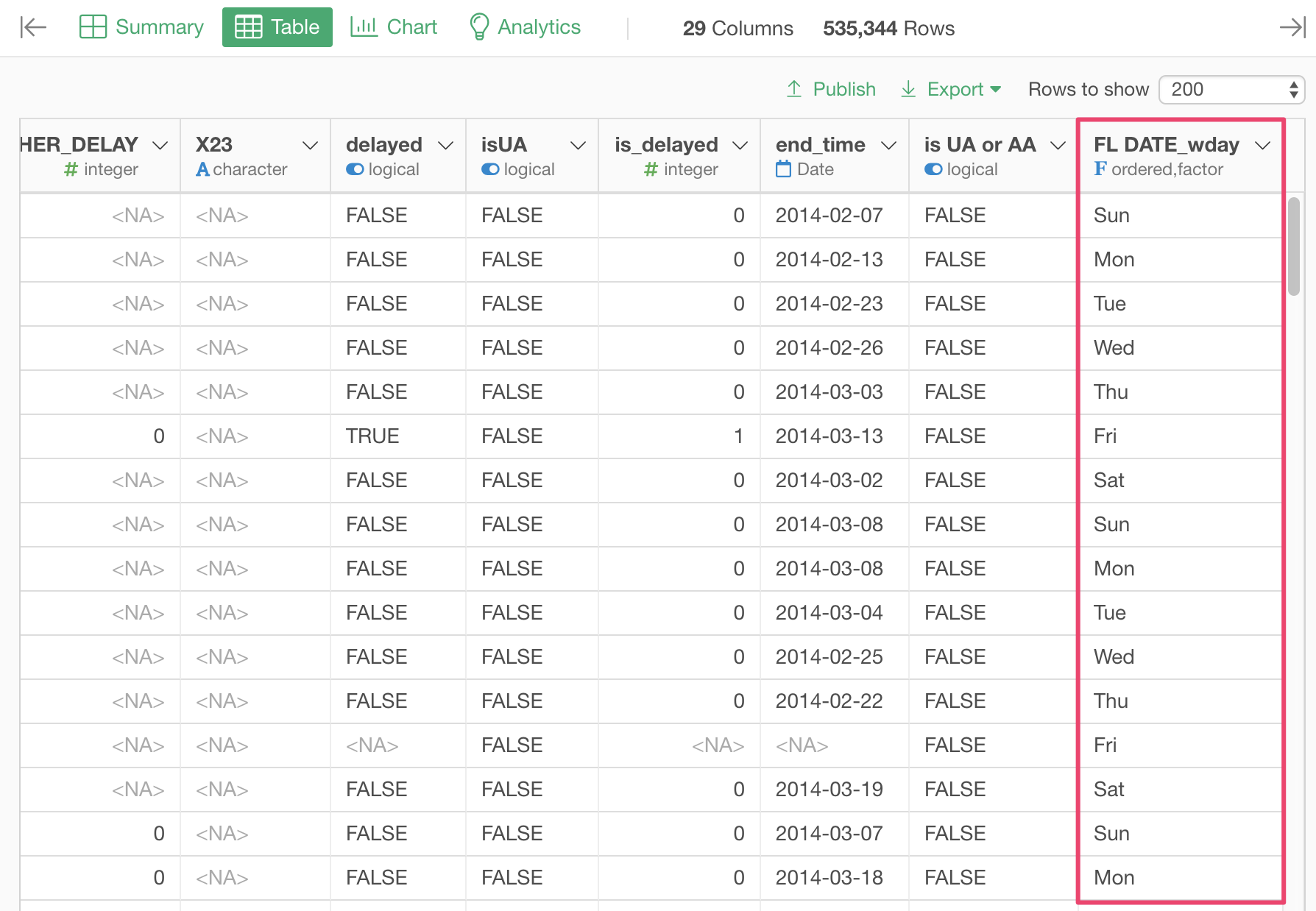Open the Analytics tab
The height and width of the screenshot is (911, 1316).
click(x=525, y=27)
